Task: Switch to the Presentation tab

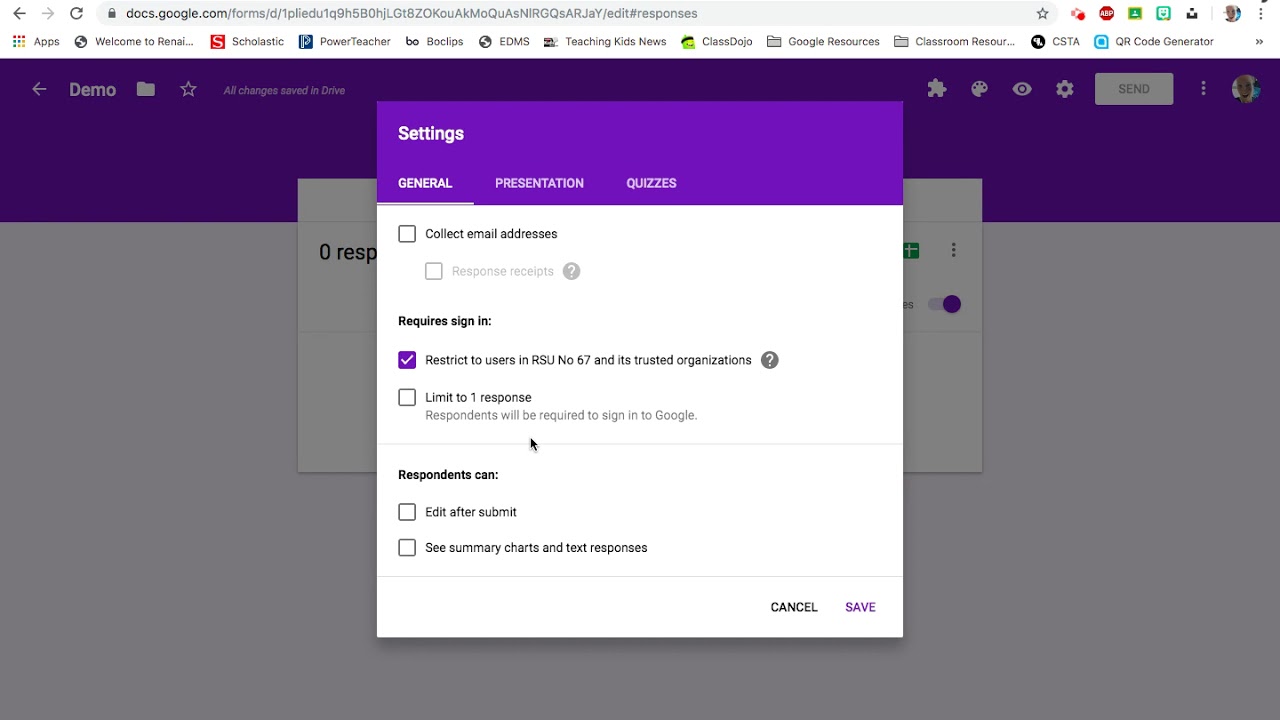Action: [x=539, y=183]
